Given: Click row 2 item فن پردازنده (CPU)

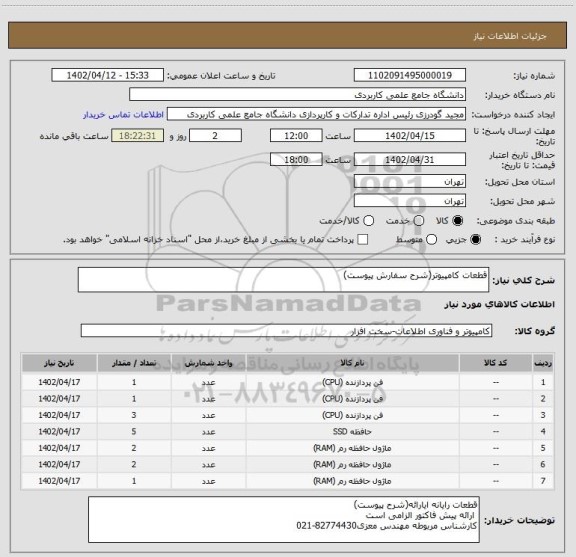Looking at the screenshot, I should pyautogui.click(x=352, y=399).
